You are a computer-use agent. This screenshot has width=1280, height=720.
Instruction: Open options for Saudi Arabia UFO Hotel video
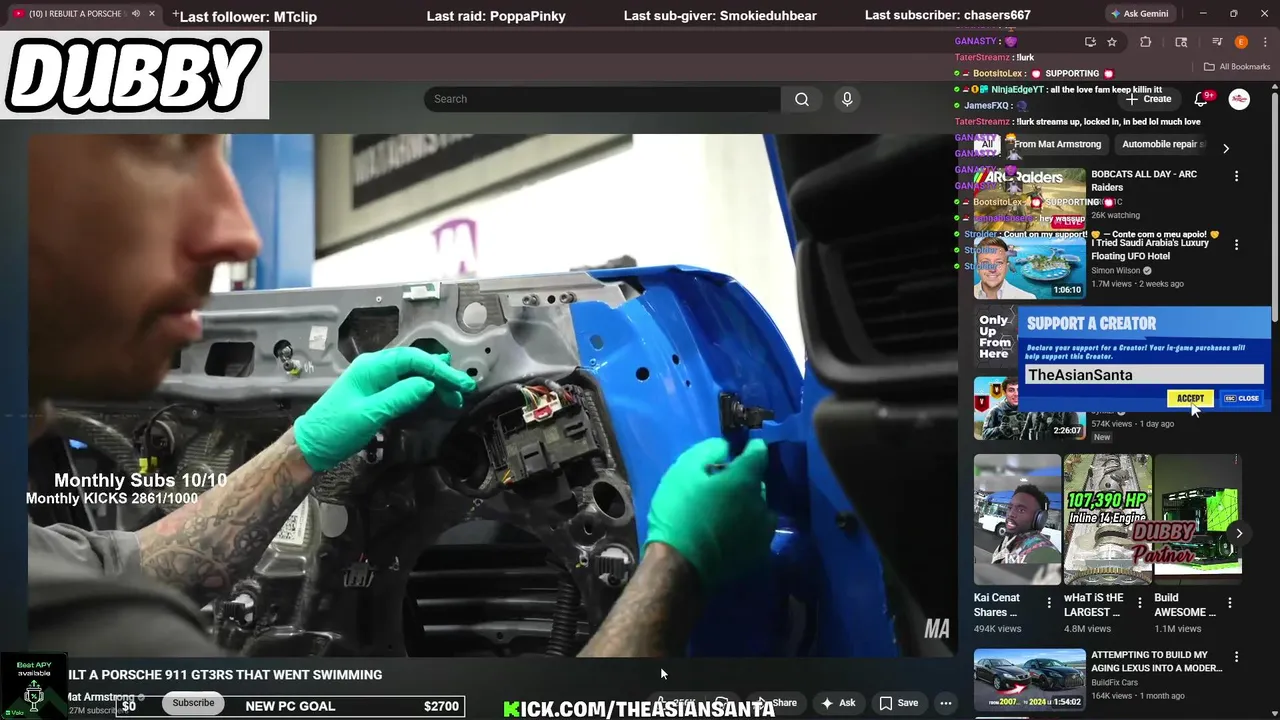(x=1236, y=244)
